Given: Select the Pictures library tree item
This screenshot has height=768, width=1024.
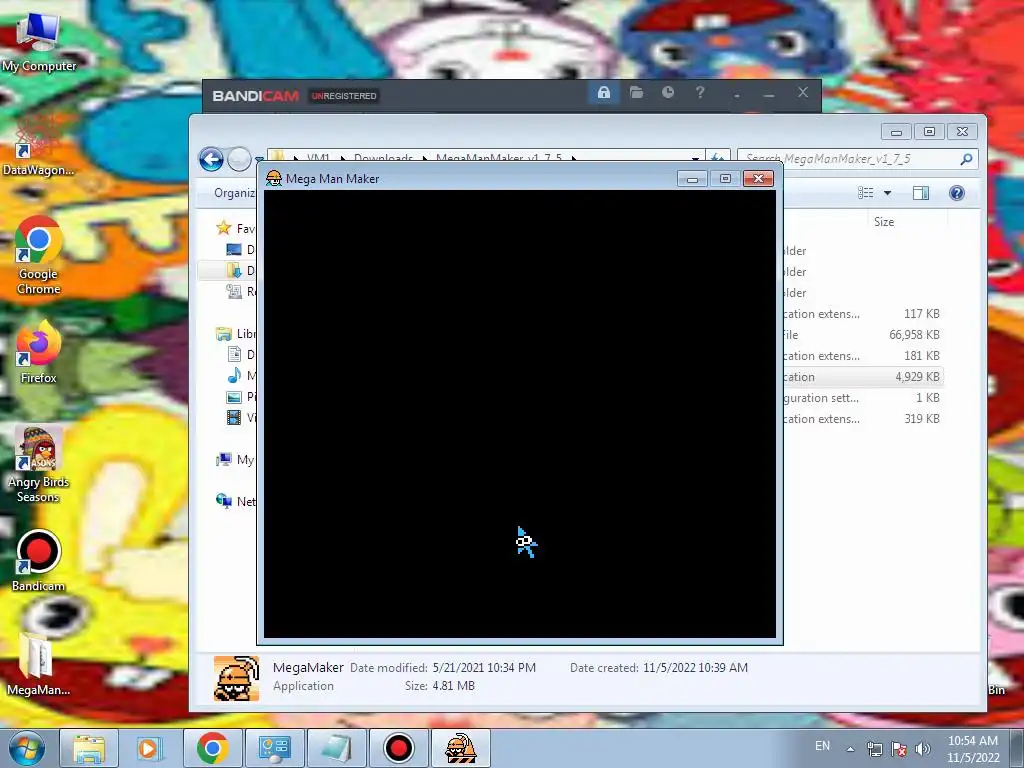Looking at the screenshot, I should tap(241, 396).
